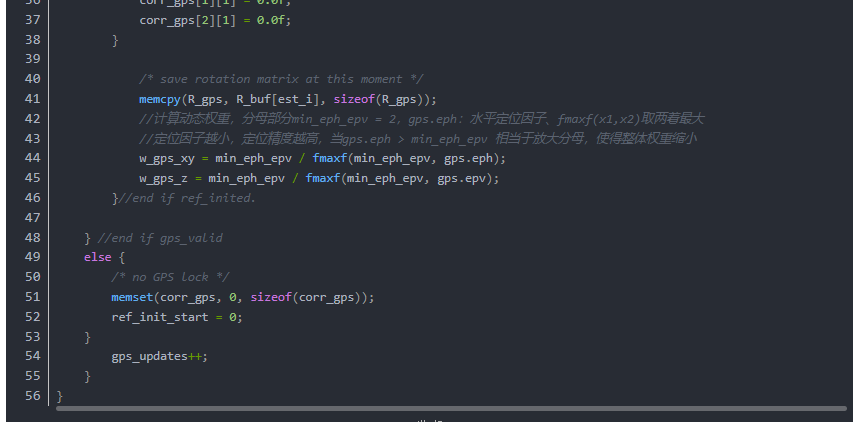This screenshot has width=853, height=422.
Task: Click the memcpy function call
Action: [159, 99]
